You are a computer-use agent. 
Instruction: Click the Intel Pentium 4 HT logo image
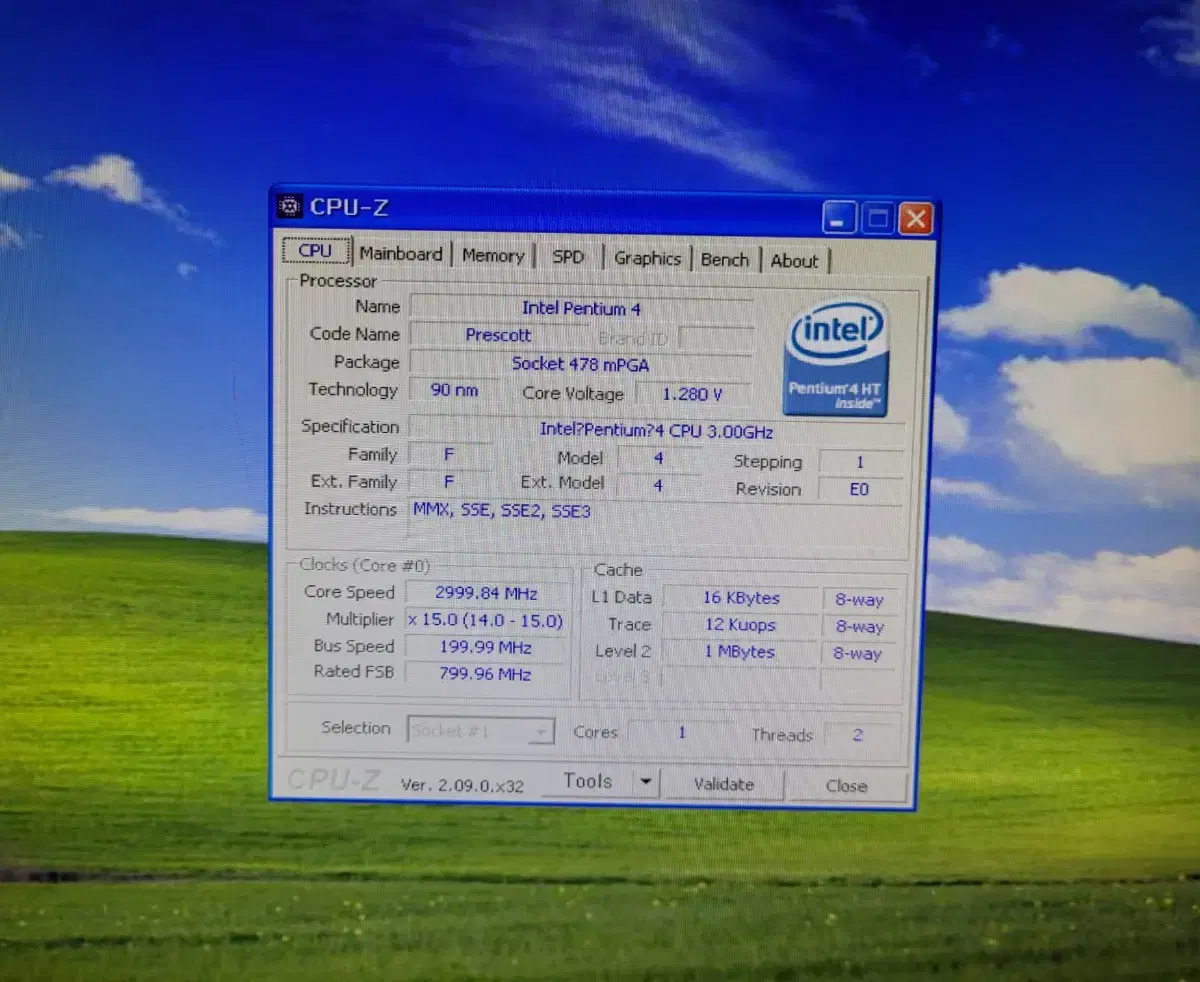pos(836,355)
